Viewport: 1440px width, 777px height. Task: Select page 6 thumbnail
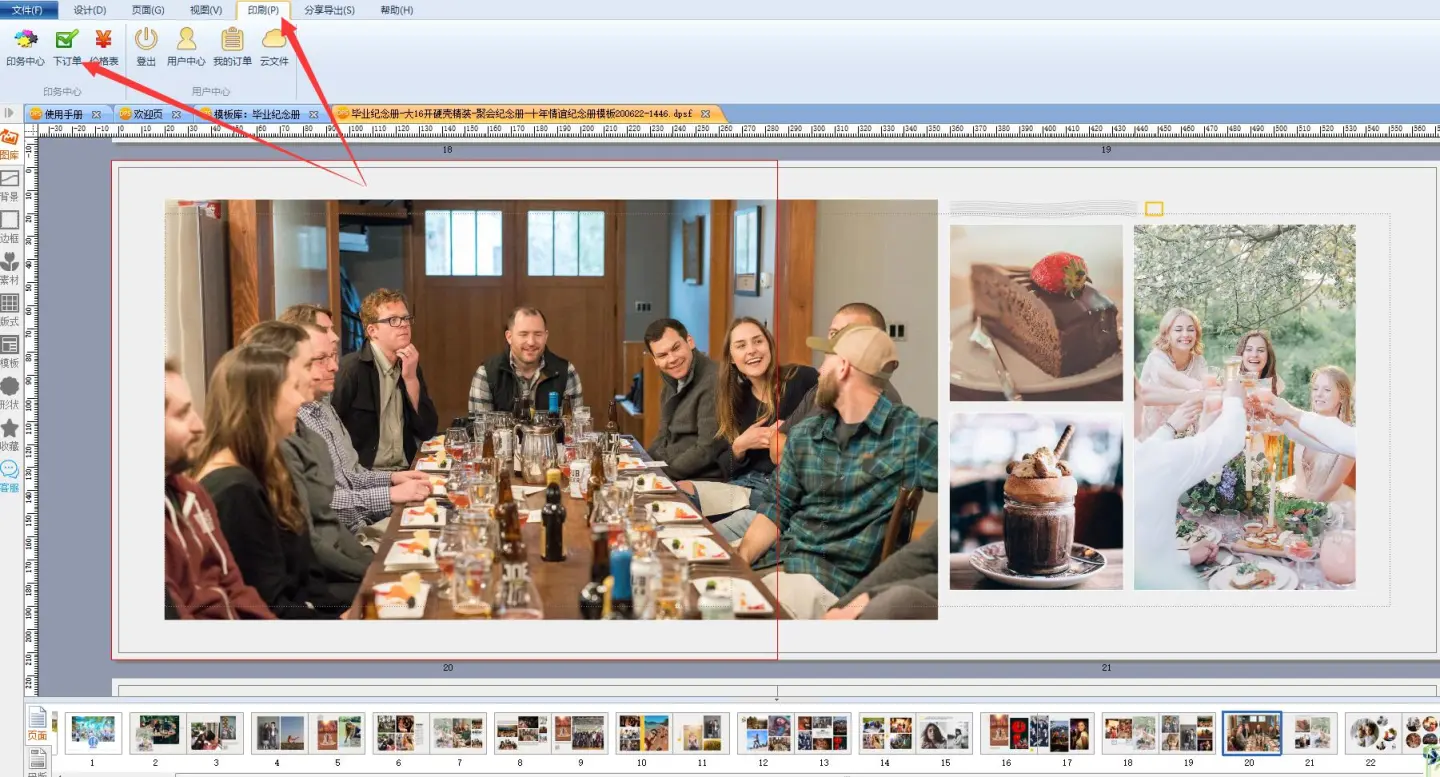pos(401,733)
